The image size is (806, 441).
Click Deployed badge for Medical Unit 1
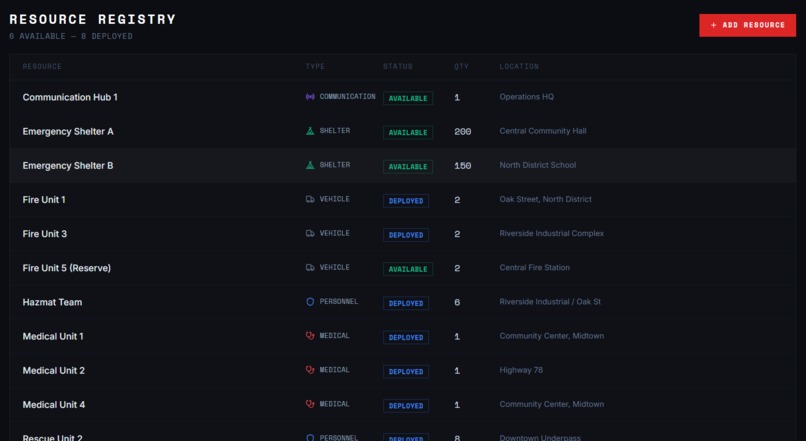click(406, 337)
